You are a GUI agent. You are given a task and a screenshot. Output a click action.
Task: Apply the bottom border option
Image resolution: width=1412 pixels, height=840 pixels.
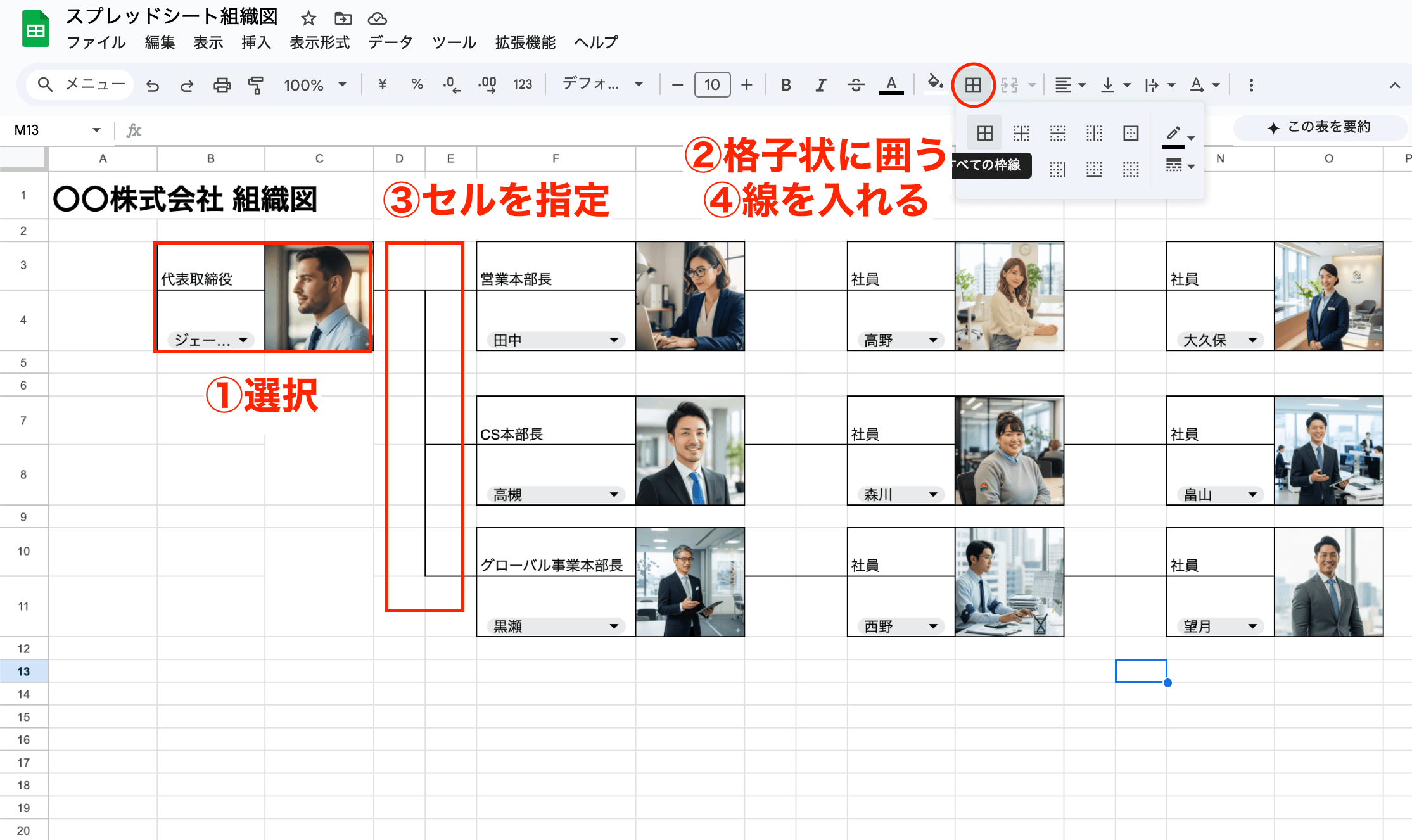(1094, 169)
